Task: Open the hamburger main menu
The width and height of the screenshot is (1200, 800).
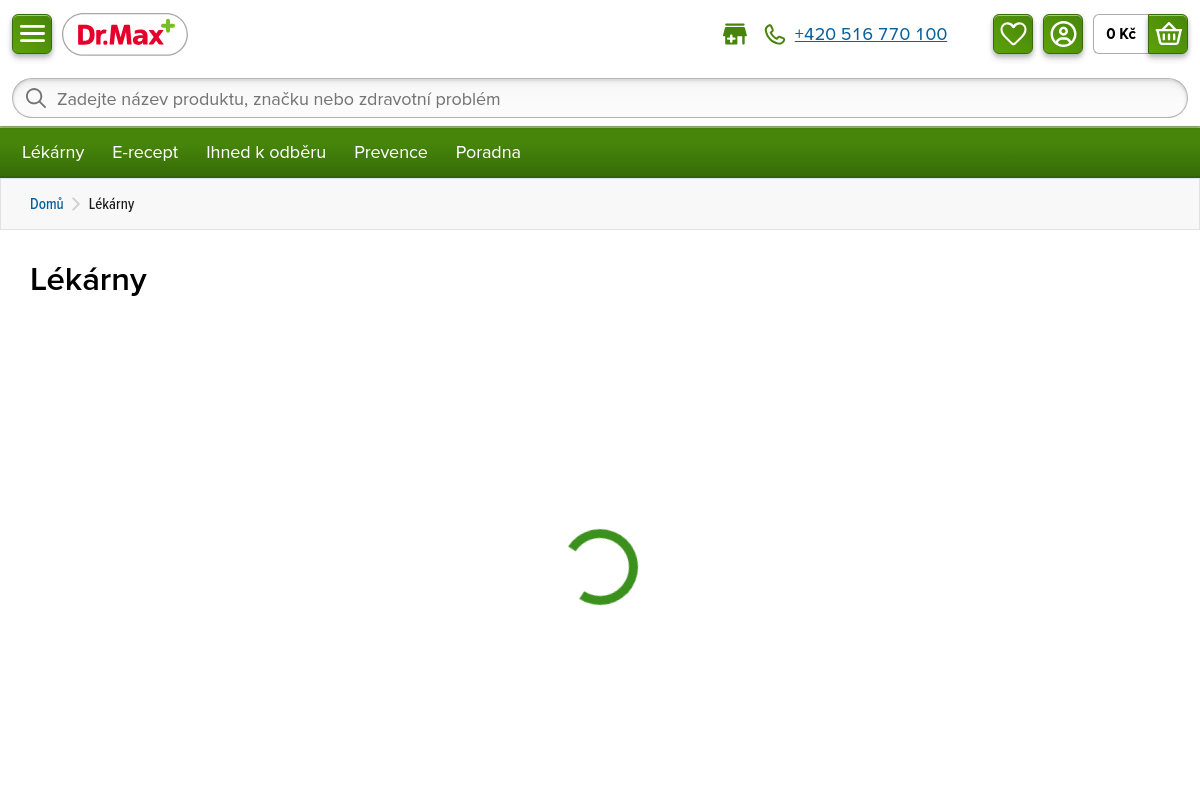Action: (x=32, y=34)
